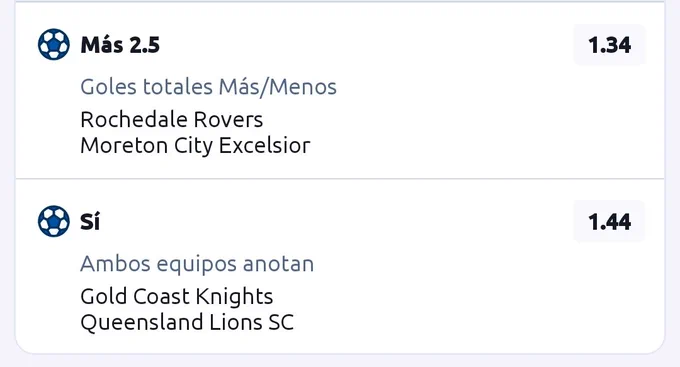680x367 pixels.
Task: Open the Gold Coast Knights team name
Action: pyautogui.click(x=177, y=297)
